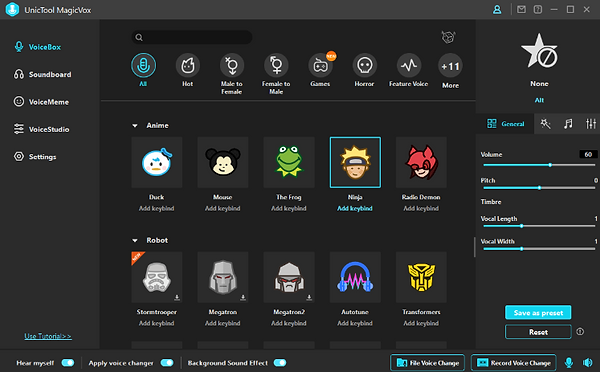
Task: Click the File Voice Change button
Action: 427,362
